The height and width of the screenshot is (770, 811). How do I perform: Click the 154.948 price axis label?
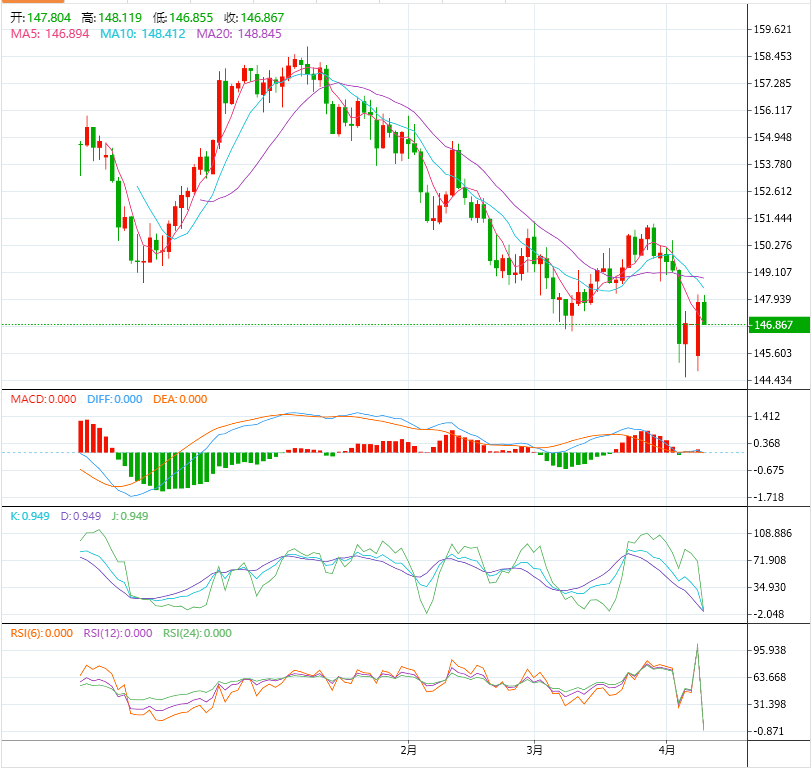point(772,137)
